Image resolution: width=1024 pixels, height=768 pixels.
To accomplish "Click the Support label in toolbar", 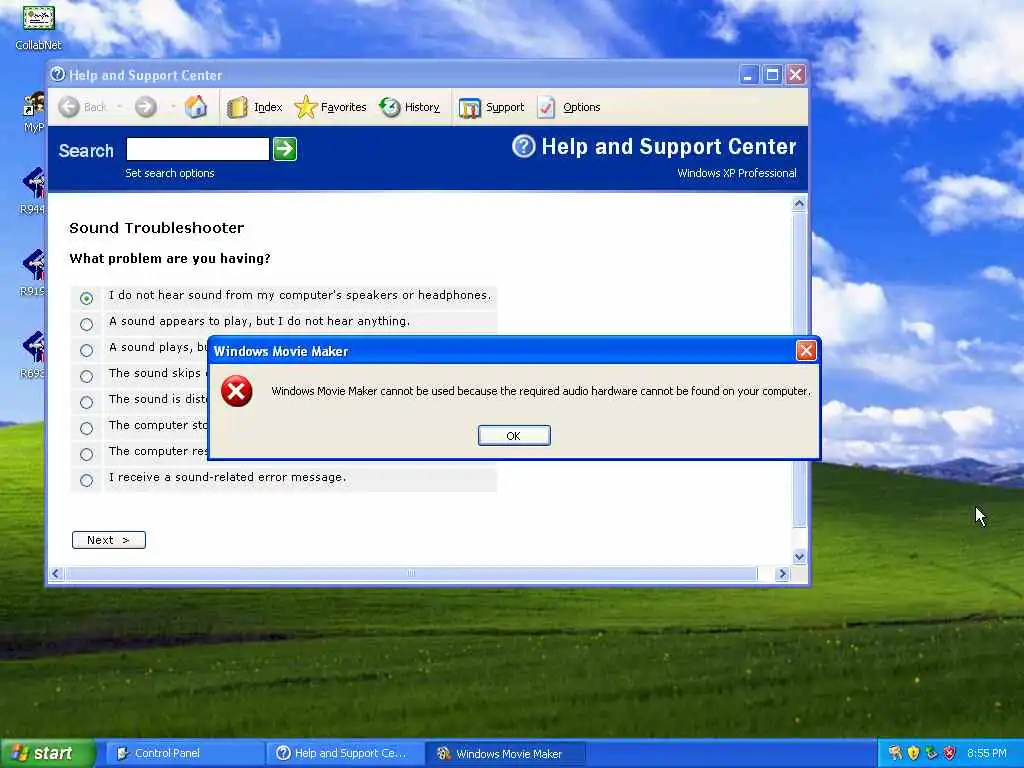I will pyautogui.click(x=505, y=107).
